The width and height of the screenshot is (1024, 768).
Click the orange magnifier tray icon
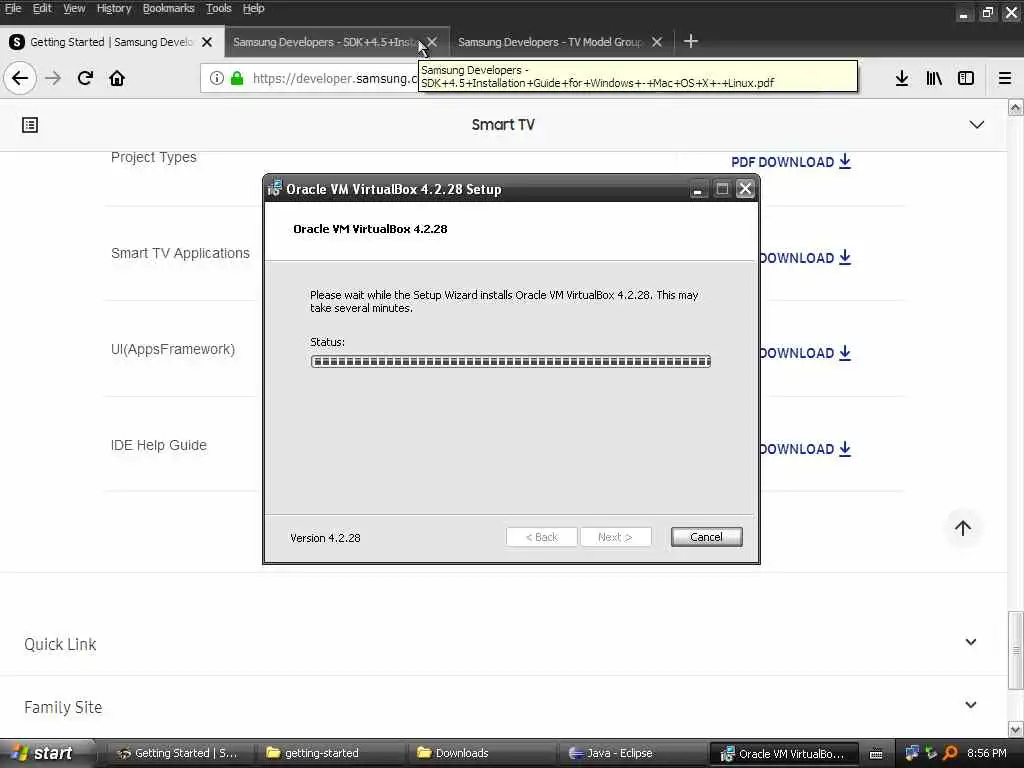point(950,753)
